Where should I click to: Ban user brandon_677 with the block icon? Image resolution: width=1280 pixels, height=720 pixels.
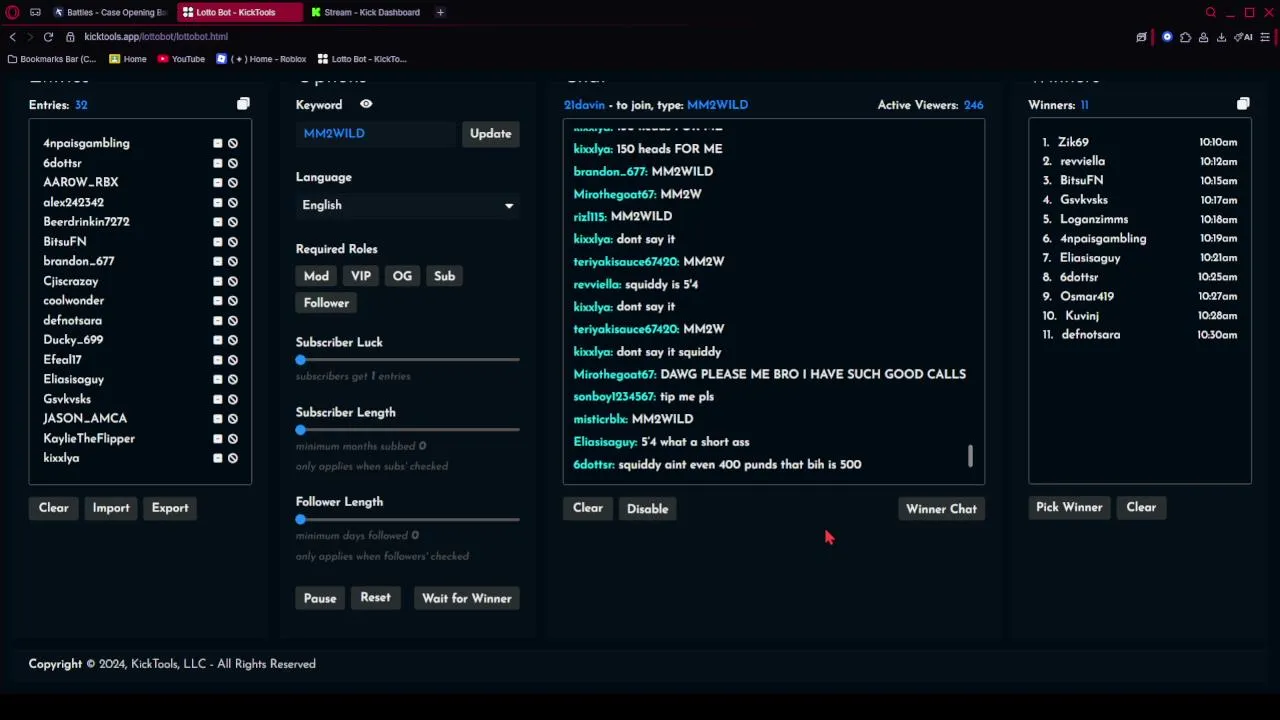233,262
